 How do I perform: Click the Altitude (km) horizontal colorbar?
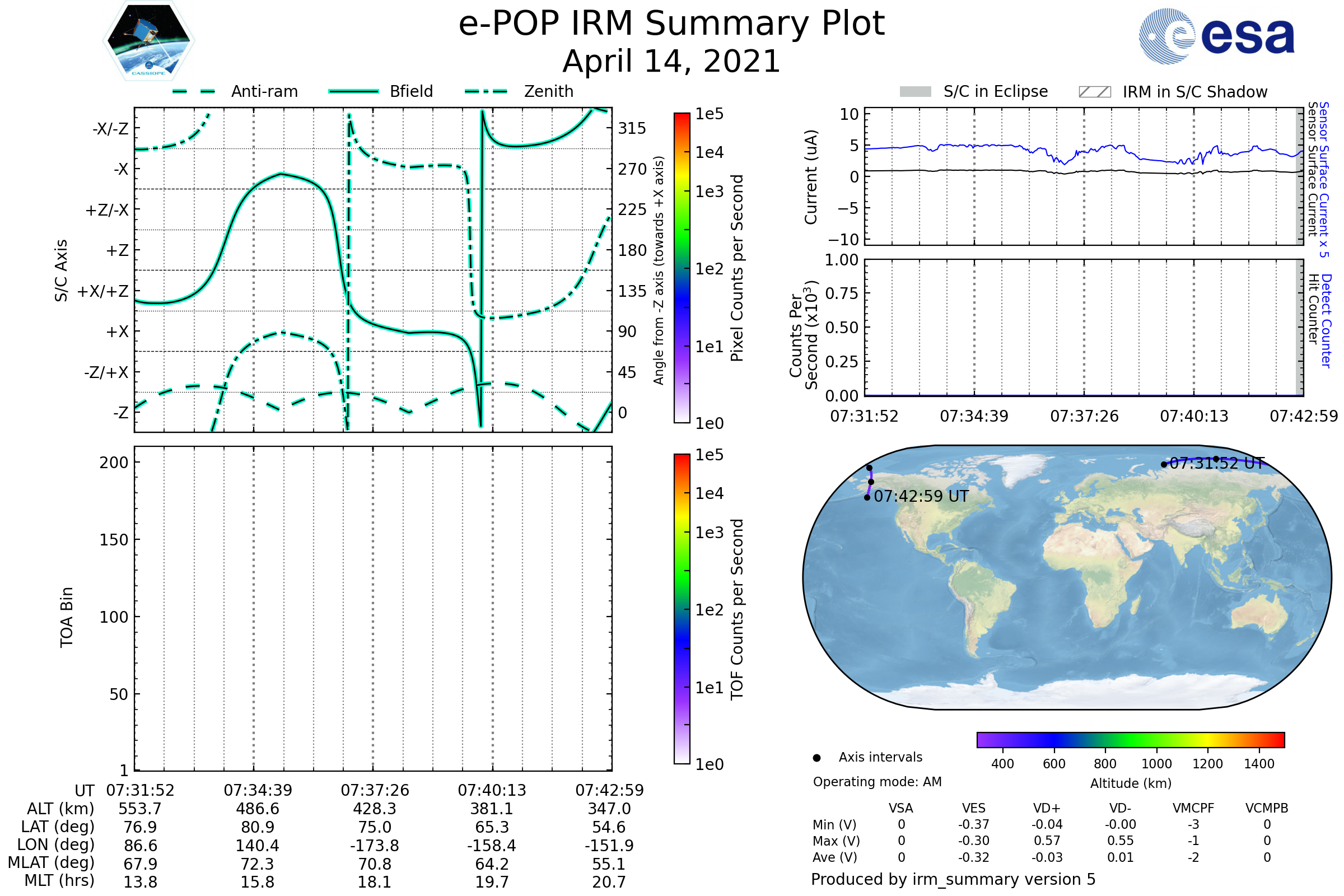click(1130, 739)
